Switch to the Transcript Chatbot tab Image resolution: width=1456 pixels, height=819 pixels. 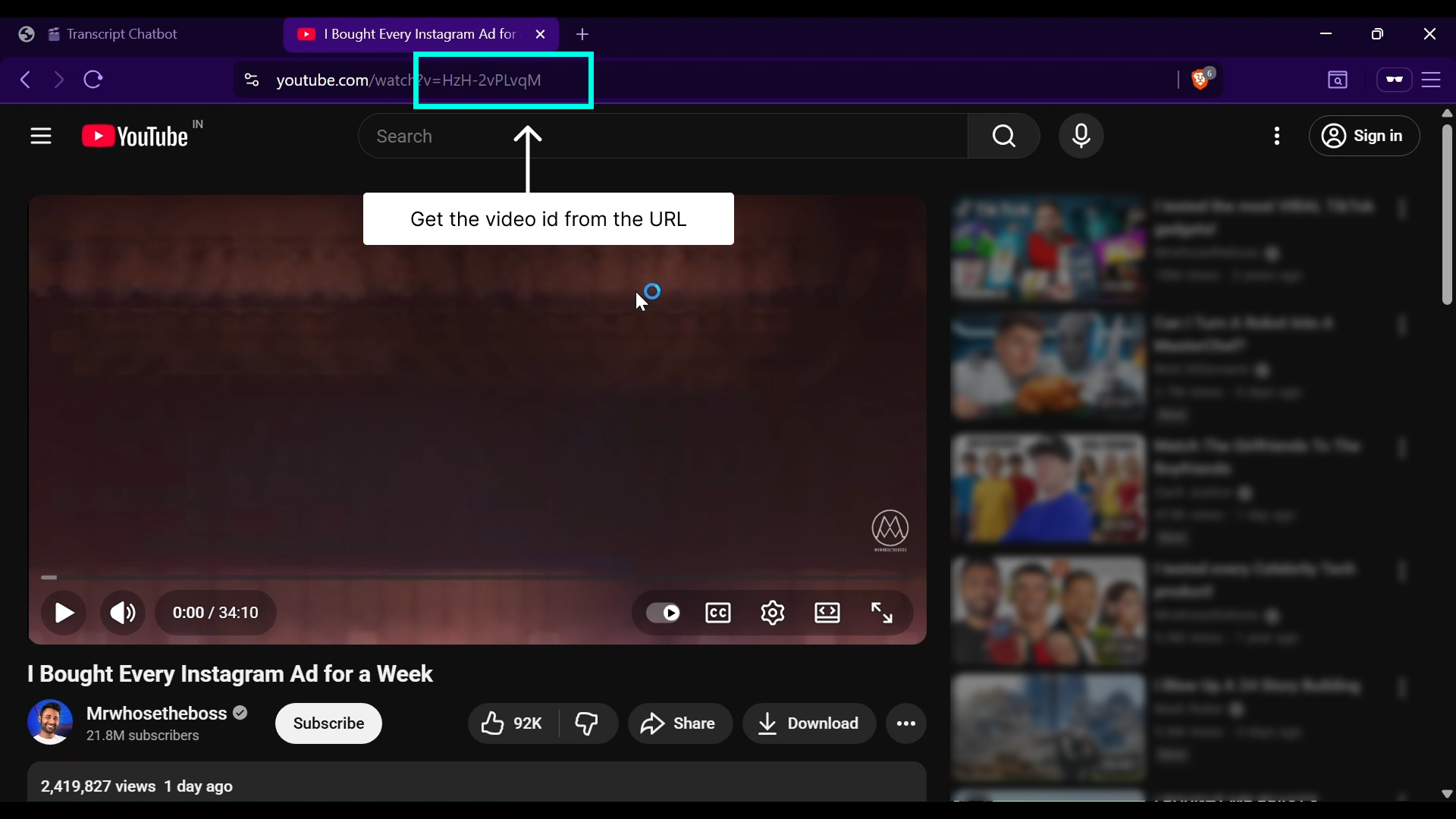121,34
